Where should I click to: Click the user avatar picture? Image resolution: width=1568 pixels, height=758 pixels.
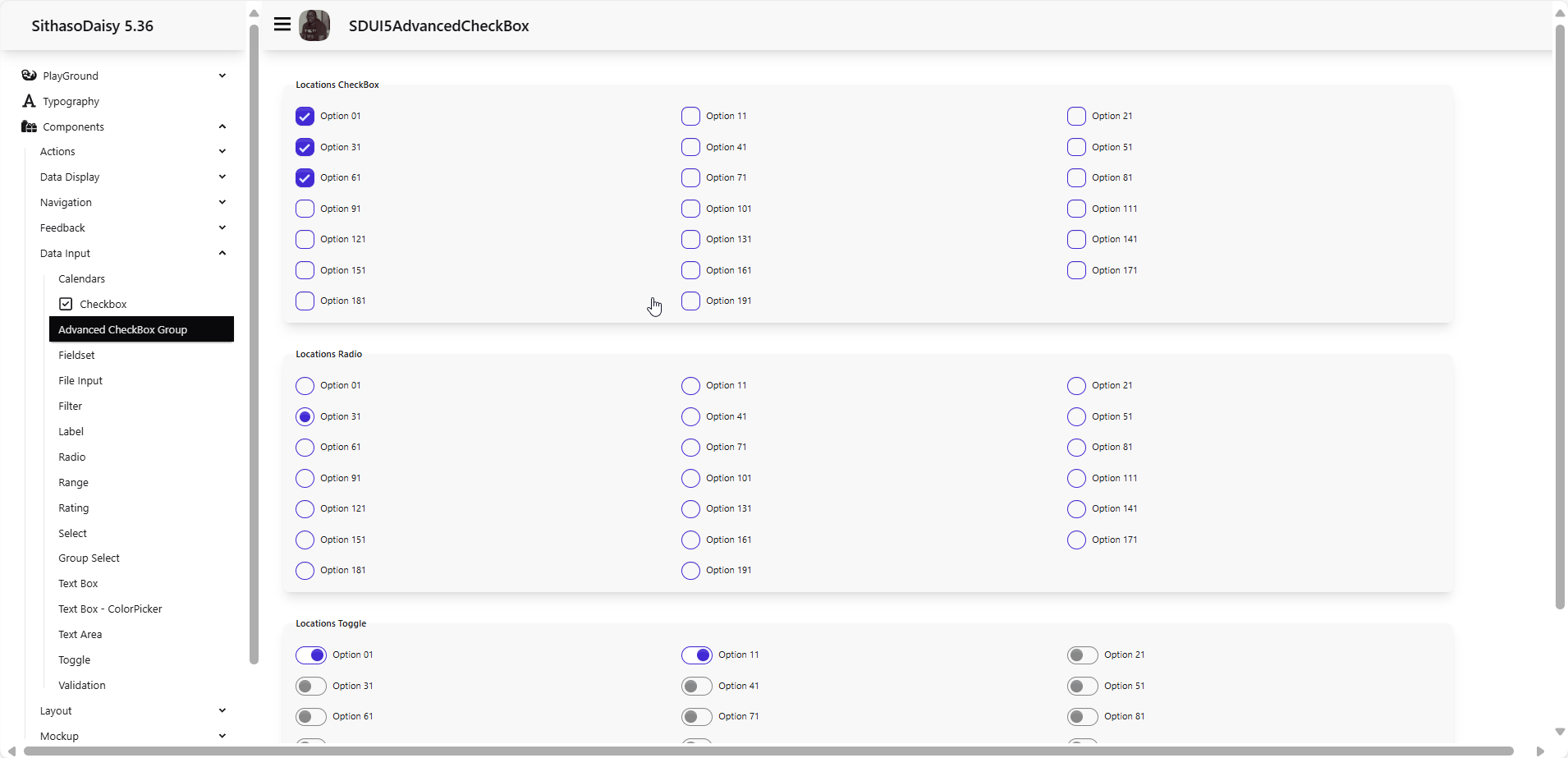point(314,25)
